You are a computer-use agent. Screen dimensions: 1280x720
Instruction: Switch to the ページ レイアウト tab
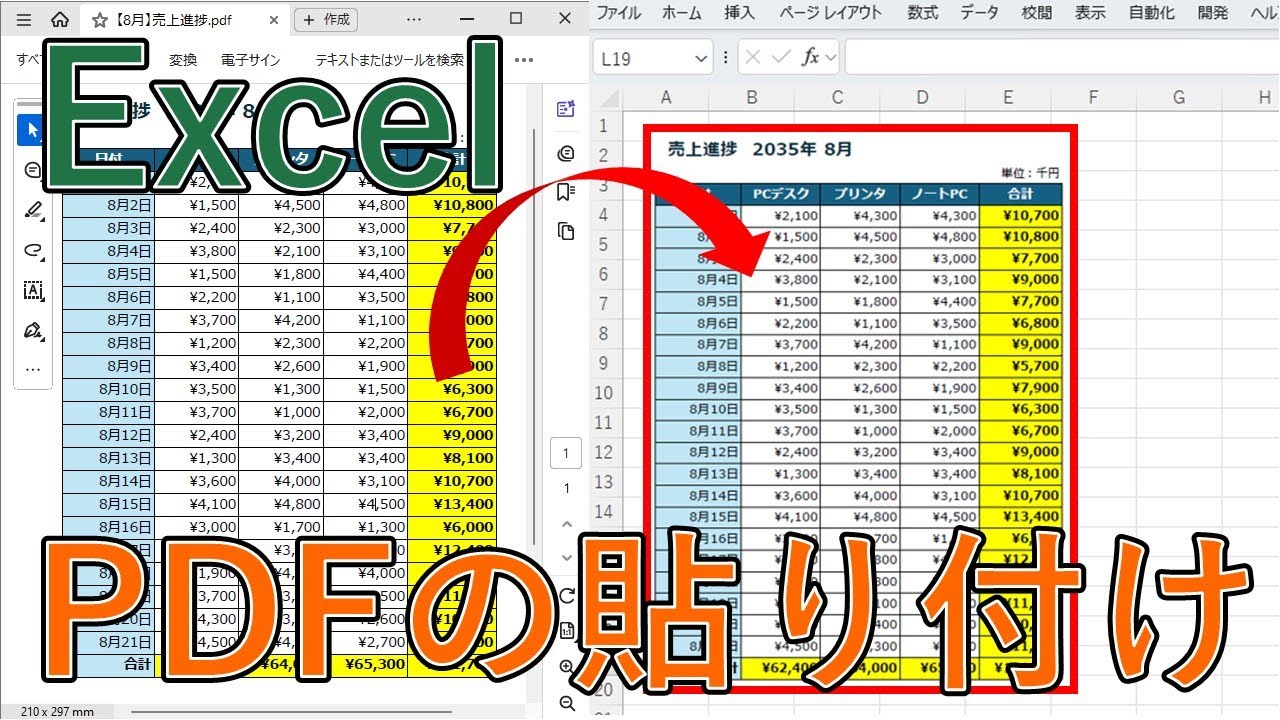(x=831, y=12)
